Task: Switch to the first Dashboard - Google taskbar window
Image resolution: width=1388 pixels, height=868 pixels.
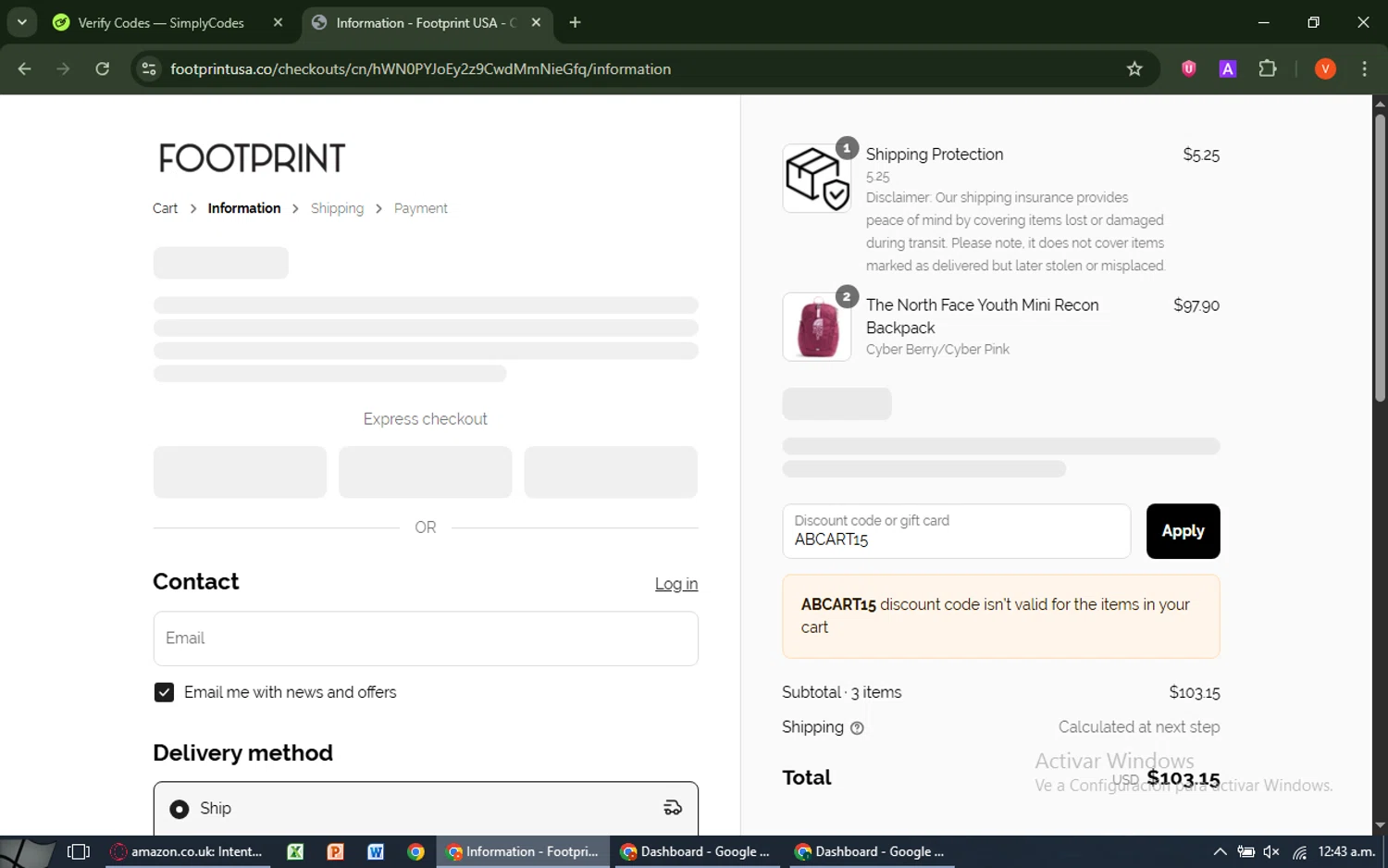Action: (696, 852)
